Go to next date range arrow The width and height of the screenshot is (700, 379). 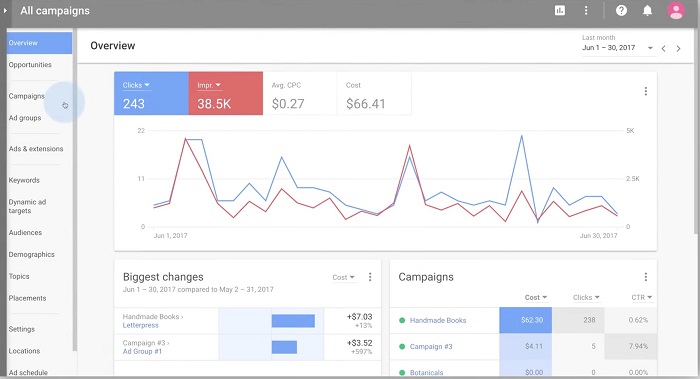pos(678,48)
